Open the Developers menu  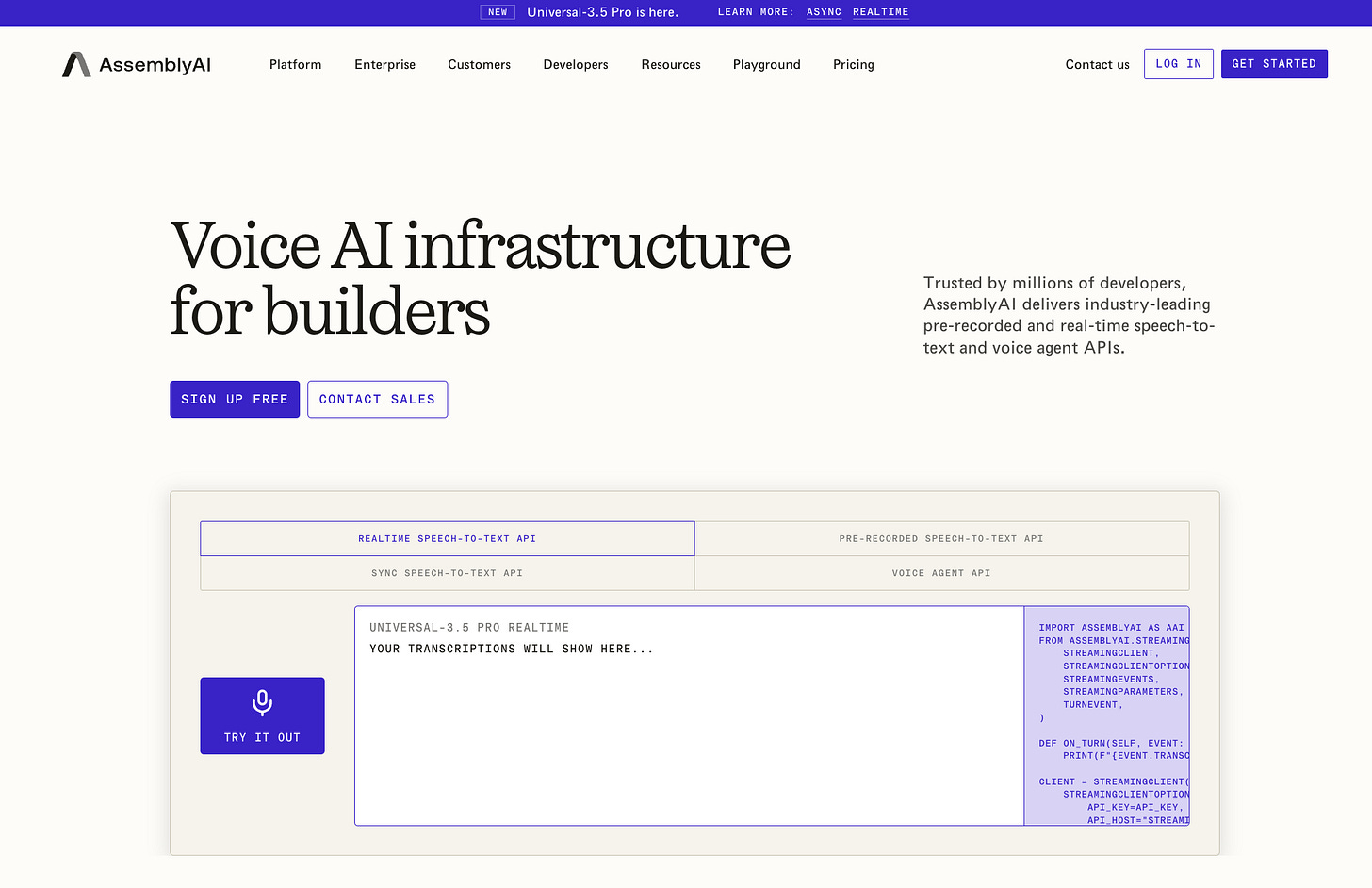[x=576, y=64]
